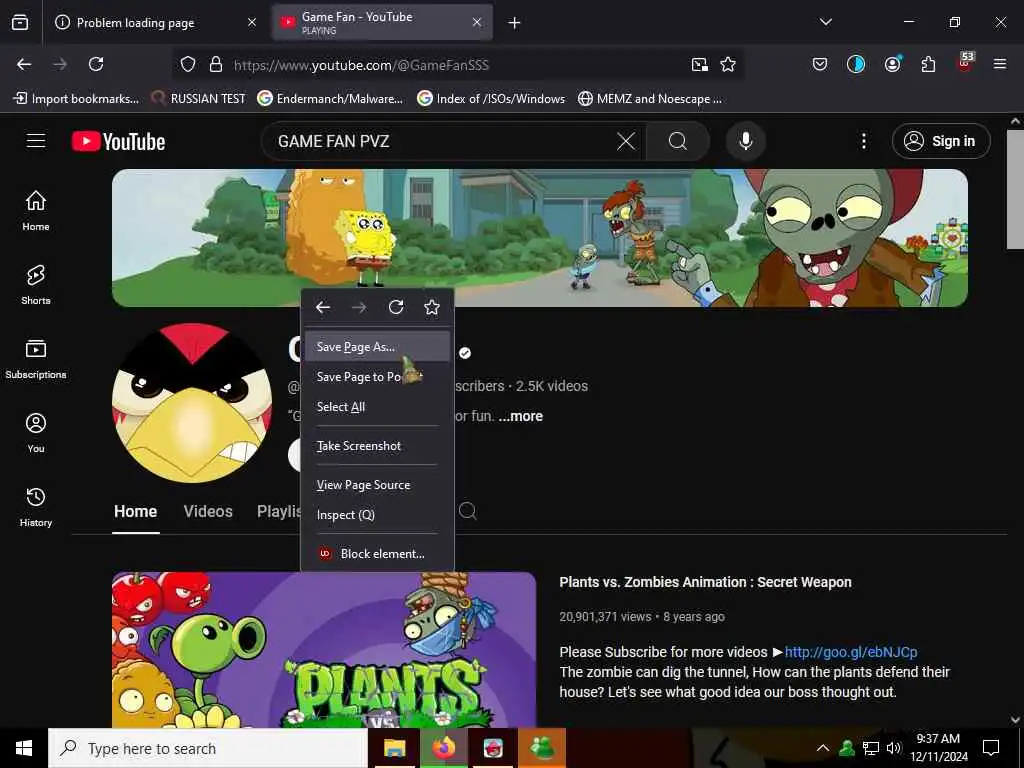Close the Problem loading page tab

(x=252, y=23)
